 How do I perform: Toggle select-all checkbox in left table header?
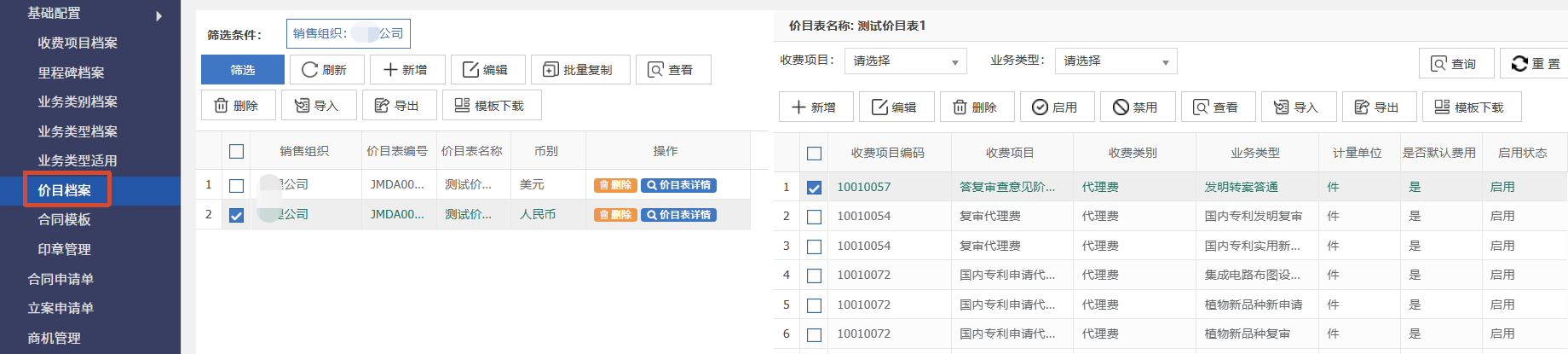coord(237,152)
